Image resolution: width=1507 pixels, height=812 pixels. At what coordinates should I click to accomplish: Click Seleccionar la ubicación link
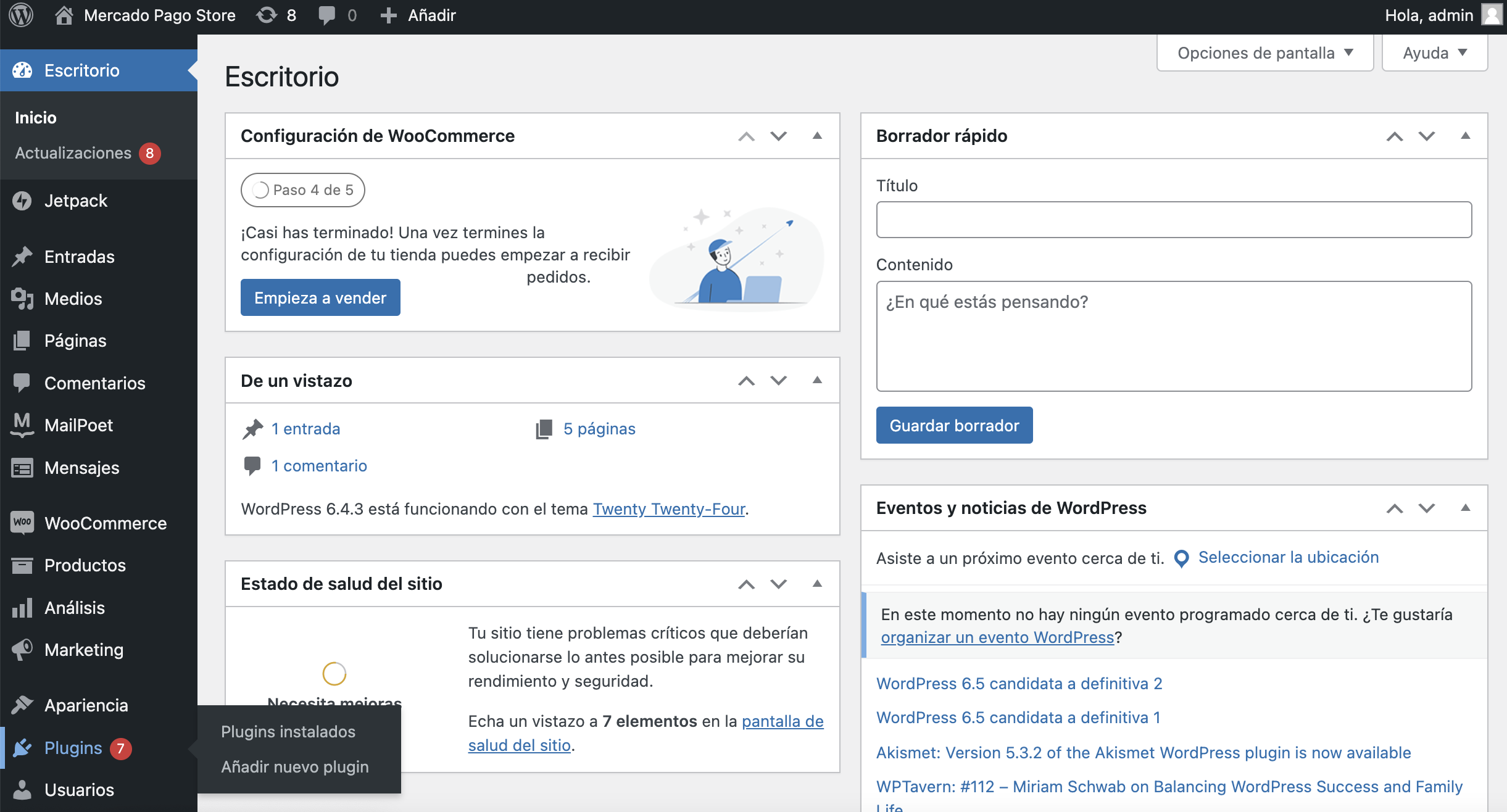tap(1288, 557)
